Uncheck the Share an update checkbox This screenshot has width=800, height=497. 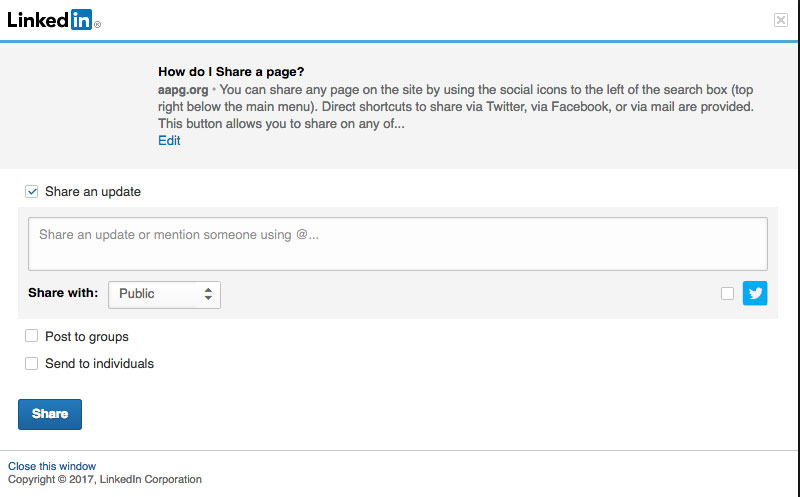click(x=32, y=191)
